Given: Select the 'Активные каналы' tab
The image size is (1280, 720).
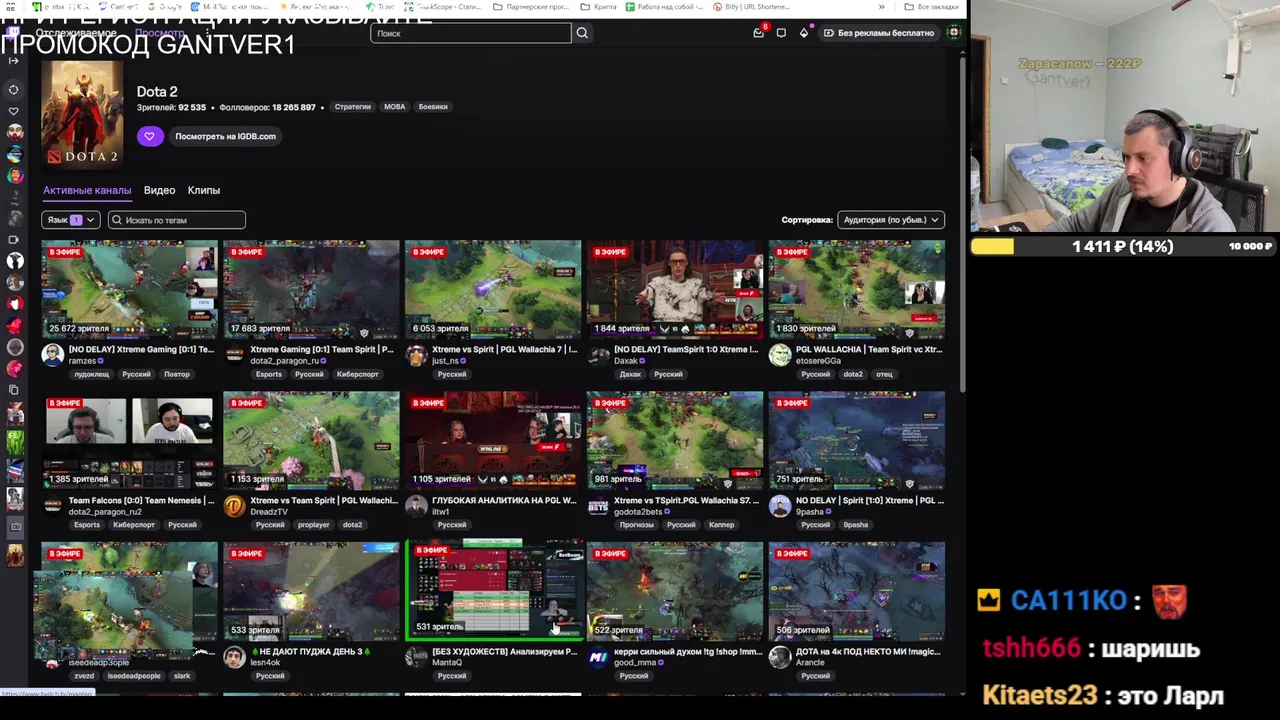Looking at the screenshot, I should (87, 190).
